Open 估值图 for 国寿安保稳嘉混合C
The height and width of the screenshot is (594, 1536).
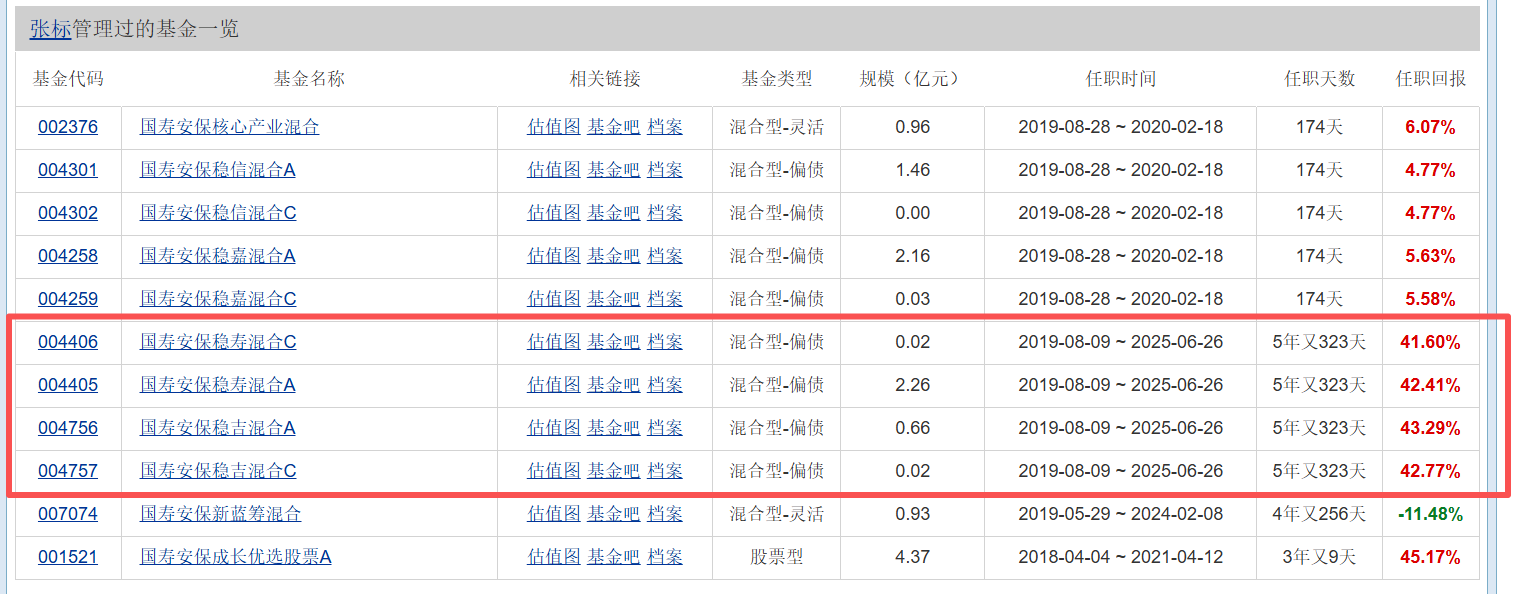pyautogui.click(x=554, y=299)
